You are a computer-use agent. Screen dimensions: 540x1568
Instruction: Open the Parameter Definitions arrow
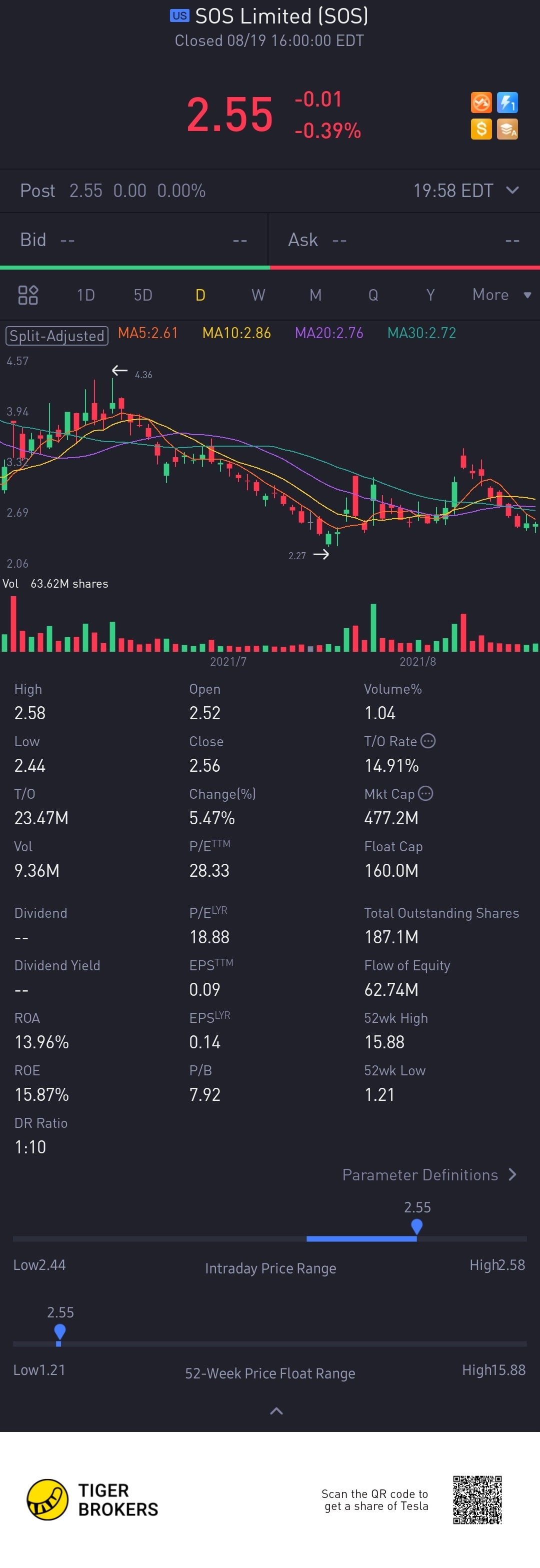(512, 1174)
